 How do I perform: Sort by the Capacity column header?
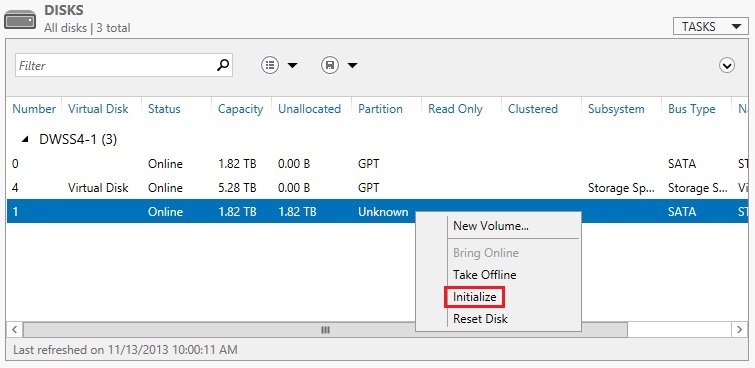(x=240, y=109)
